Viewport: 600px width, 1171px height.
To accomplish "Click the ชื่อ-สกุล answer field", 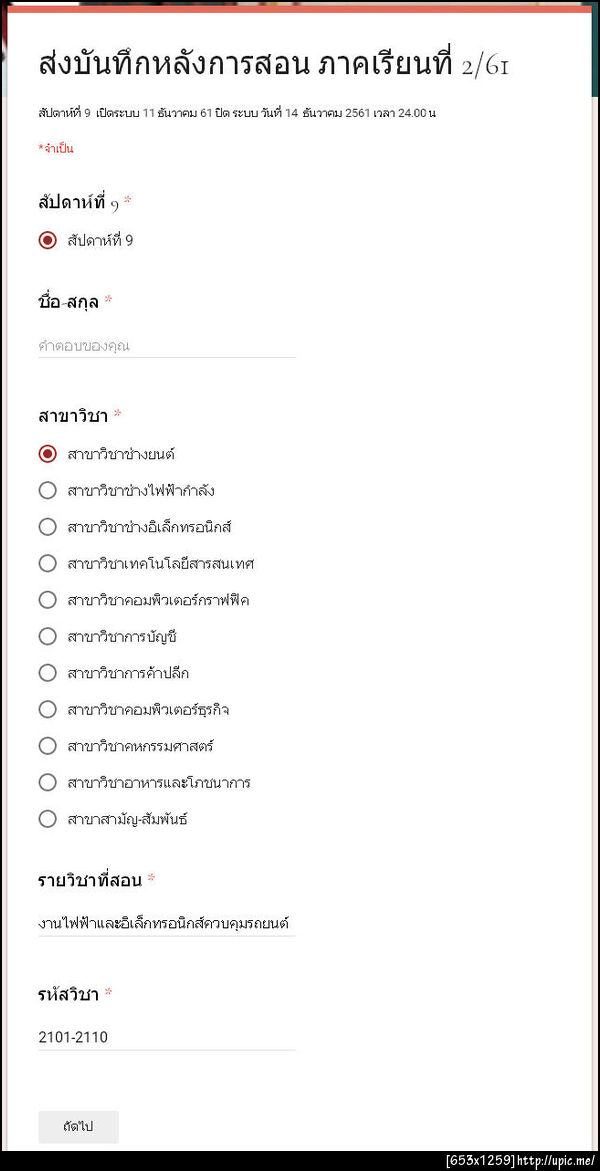I will pyautogui.click(x=165, y=345).
